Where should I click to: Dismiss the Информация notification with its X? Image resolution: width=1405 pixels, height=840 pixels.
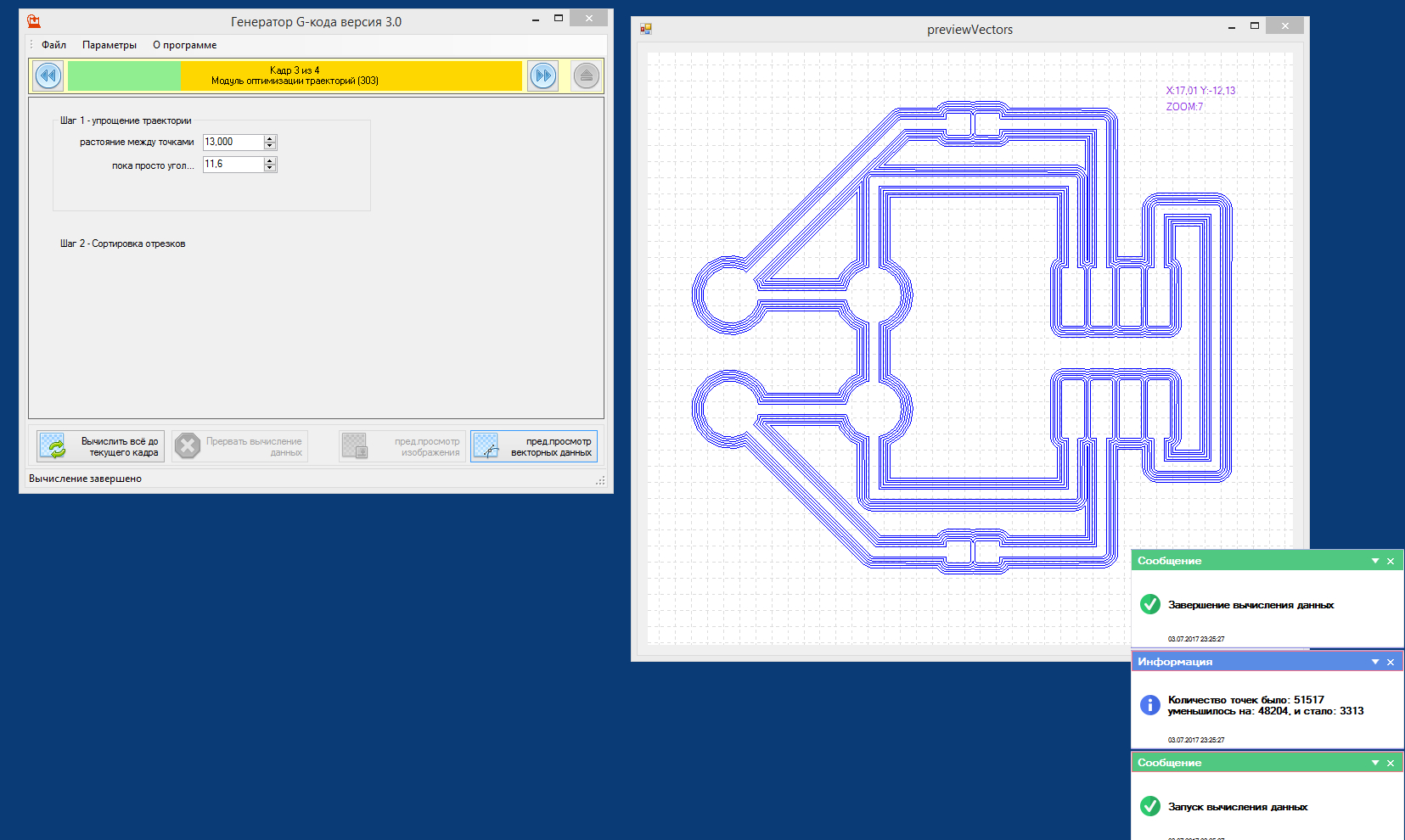pos(1391,662)
